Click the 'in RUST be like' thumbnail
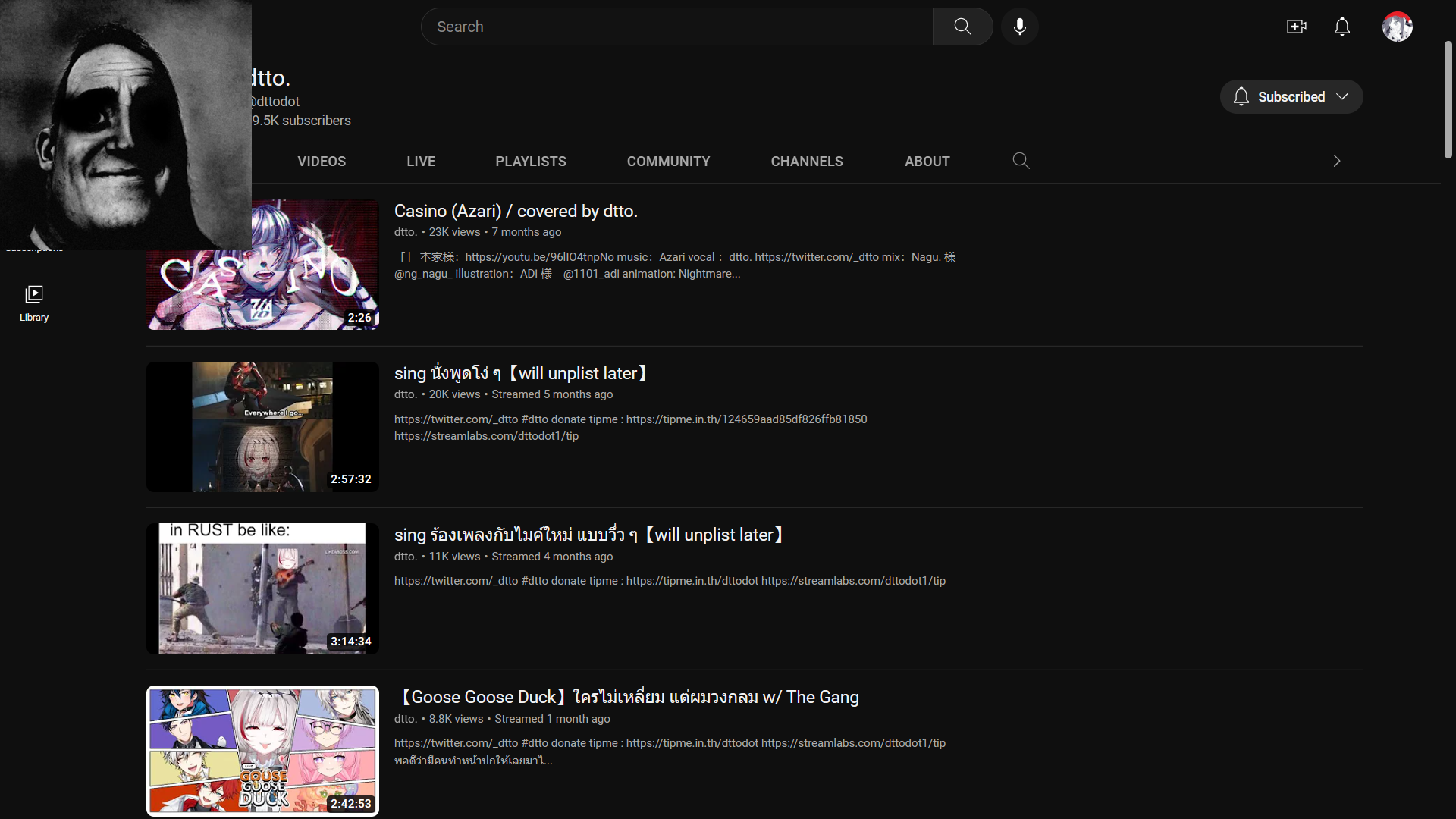The image size is (1456, 819). (x=262, y=588)
